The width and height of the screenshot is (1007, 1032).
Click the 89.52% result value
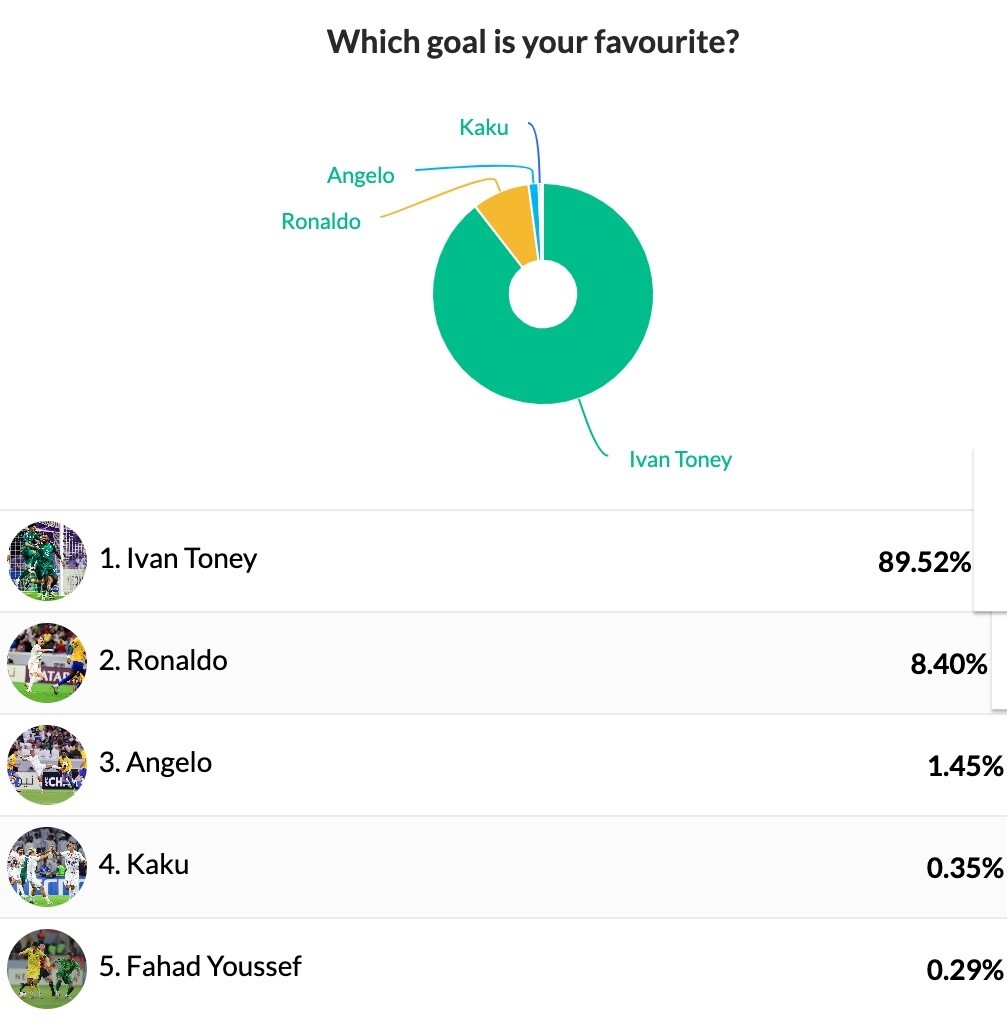click(924, 563)
